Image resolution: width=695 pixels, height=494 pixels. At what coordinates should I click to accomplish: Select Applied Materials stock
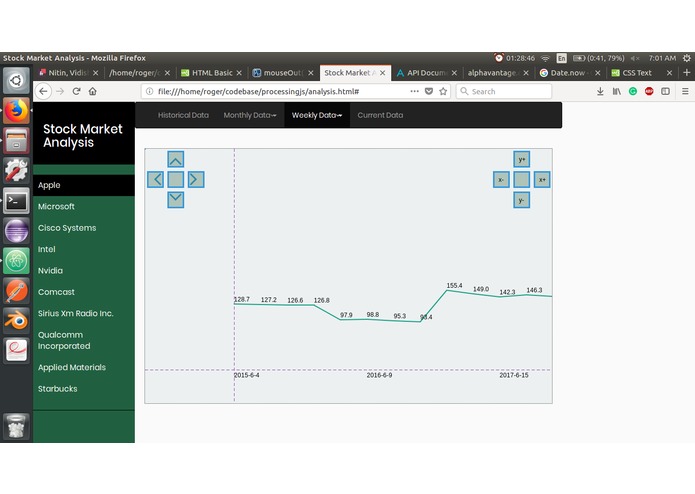[84, 367]
